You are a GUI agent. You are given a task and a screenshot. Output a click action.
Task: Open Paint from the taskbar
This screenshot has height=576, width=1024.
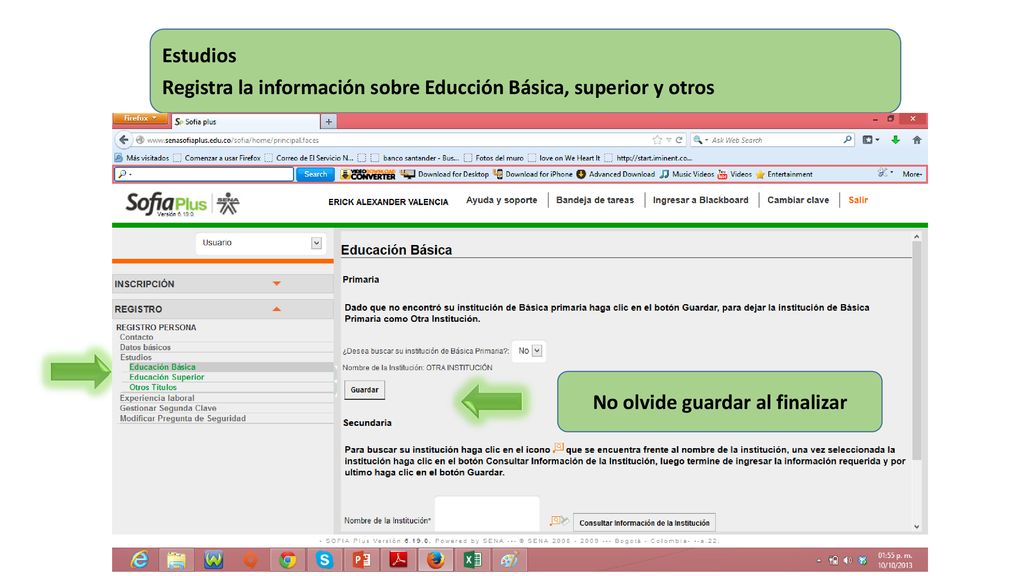click(509, 560)
